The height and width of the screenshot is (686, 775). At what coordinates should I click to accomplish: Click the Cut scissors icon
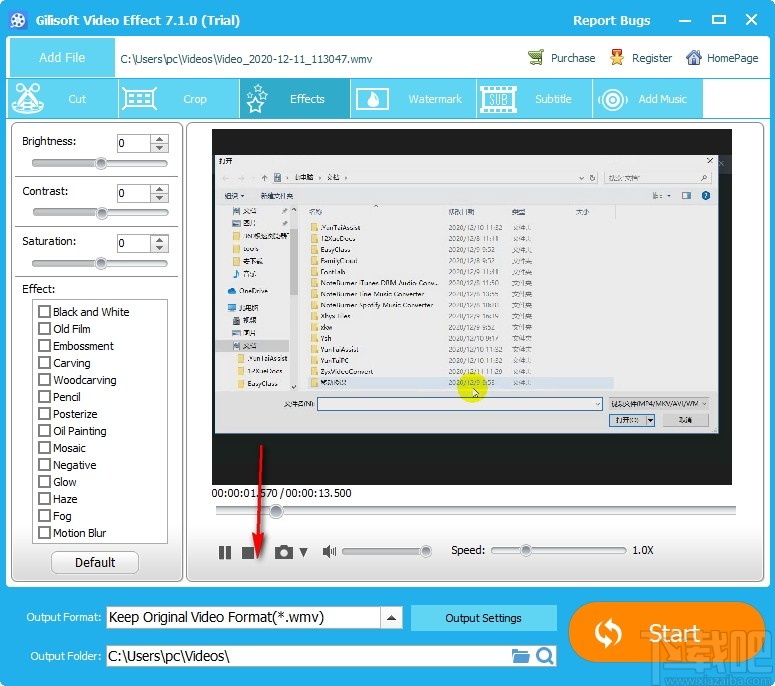coord(28,98)
